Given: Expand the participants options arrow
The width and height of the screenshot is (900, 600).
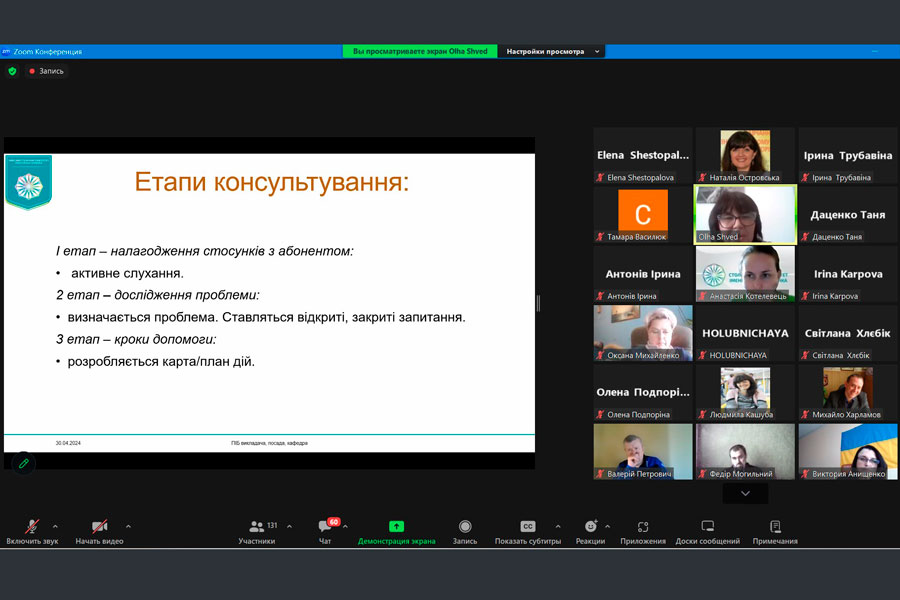Looking at the screenshot, I should click(289, 526).
